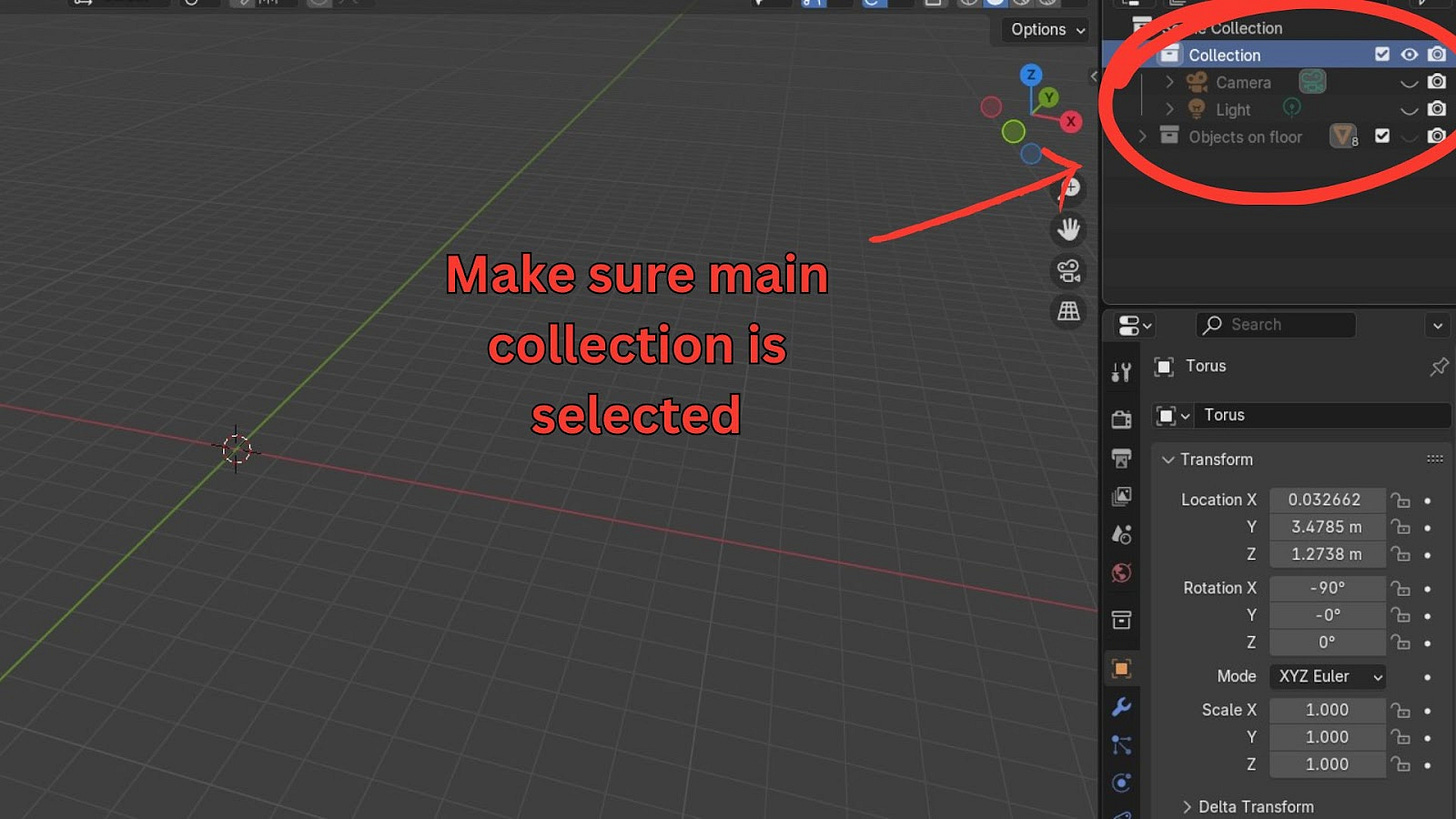The height and width of the screenshot is (819, 1456).
Task: Expand the Camera row in the outliner
Action: click(x=1169, y=82)
